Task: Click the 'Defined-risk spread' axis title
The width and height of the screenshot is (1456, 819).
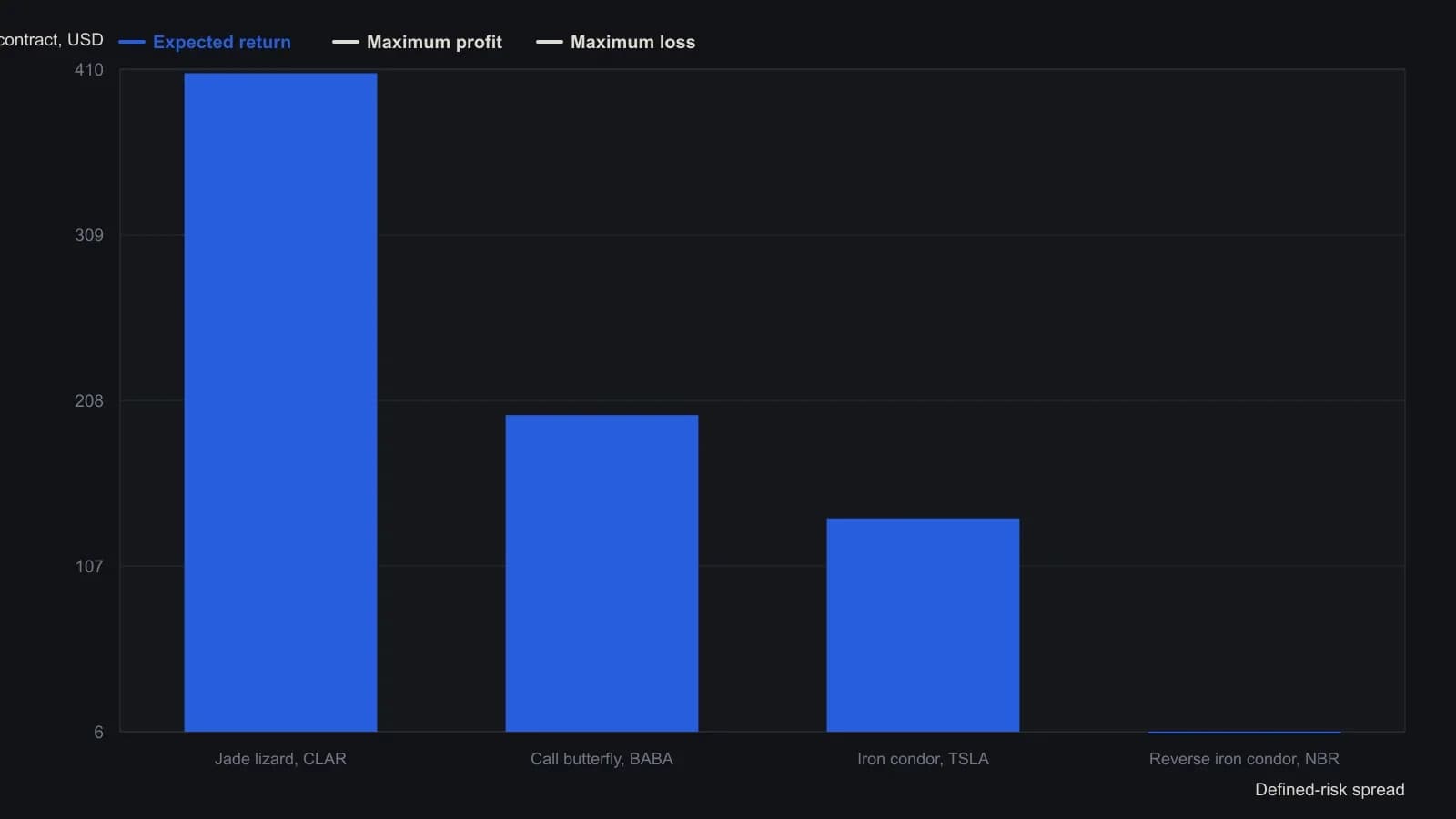Action: pos(1330,790)
